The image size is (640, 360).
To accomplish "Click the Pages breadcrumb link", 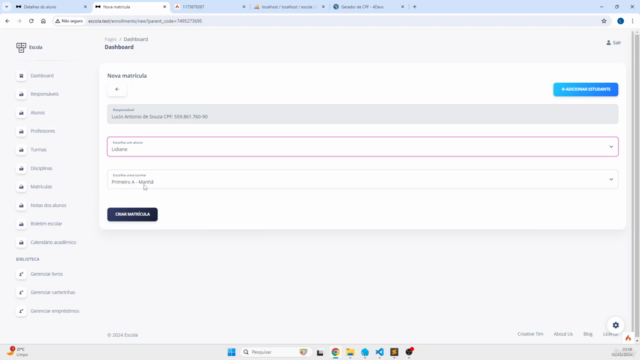I will coord(111,39).
